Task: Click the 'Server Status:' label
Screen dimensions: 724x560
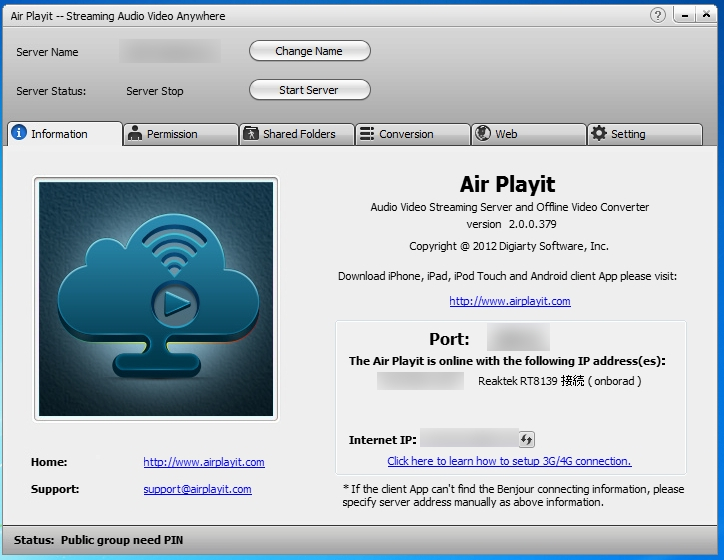Action: [51, 91]
